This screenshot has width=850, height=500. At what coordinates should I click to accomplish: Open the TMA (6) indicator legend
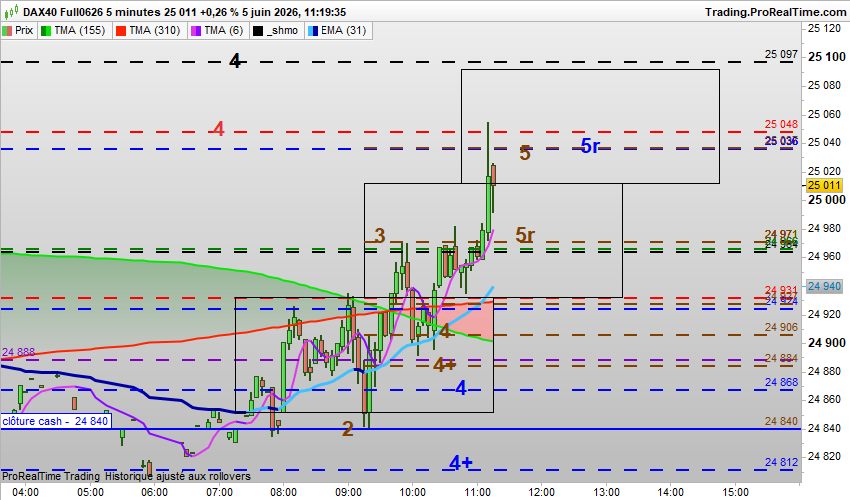click(218, 30)
